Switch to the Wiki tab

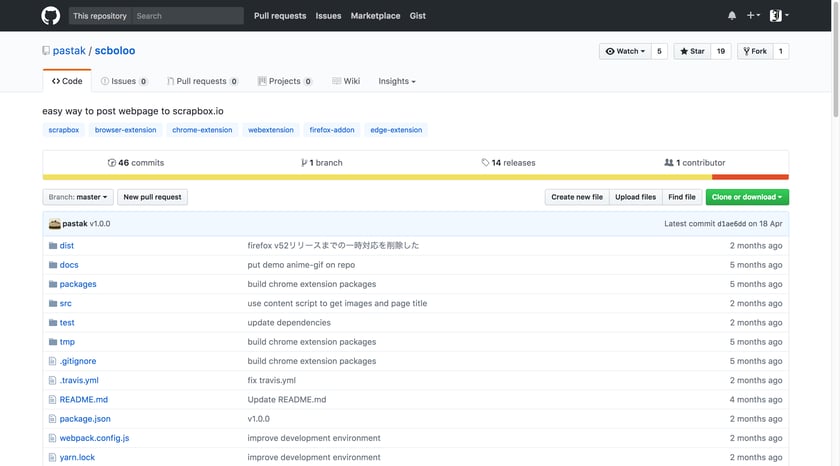346,81
